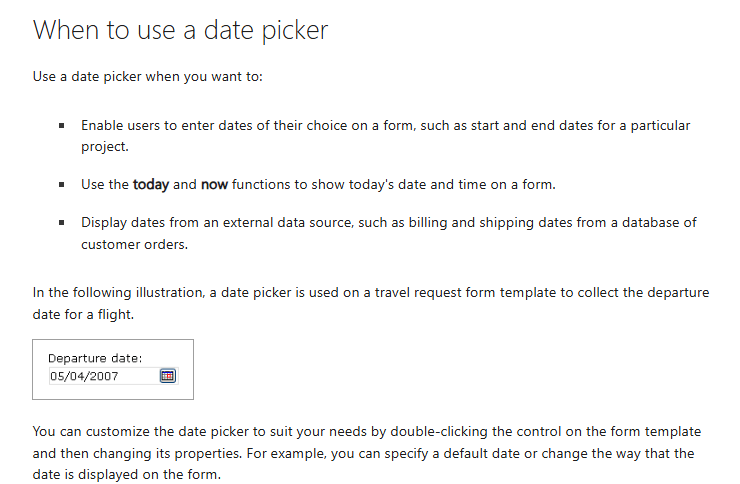Click the 'date for a flight.' text
Screen dimensions: 740x484
coord(83,314)
